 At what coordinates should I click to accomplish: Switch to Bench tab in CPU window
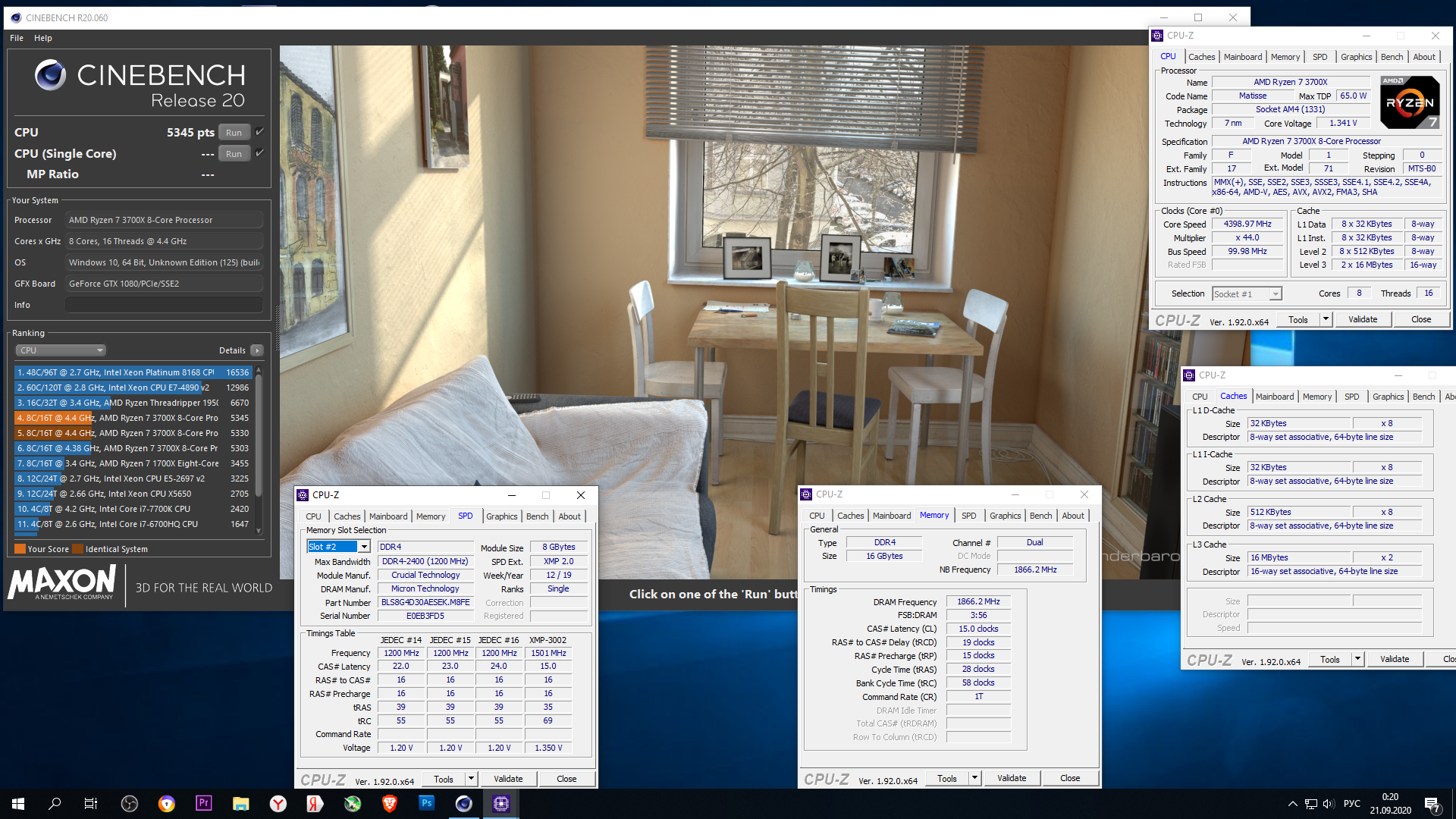(1392, 57)
